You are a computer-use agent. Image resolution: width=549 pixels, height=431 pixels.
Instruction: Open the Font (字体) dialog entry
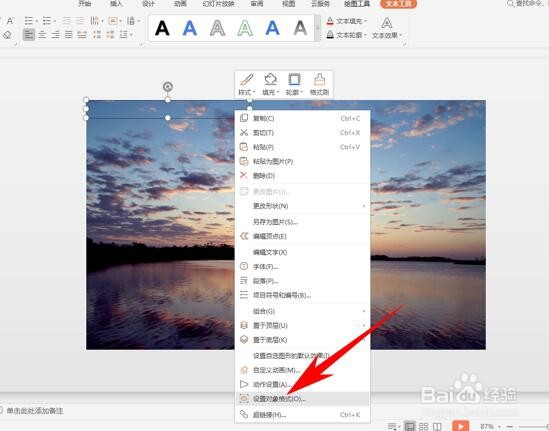coord(303,267)
